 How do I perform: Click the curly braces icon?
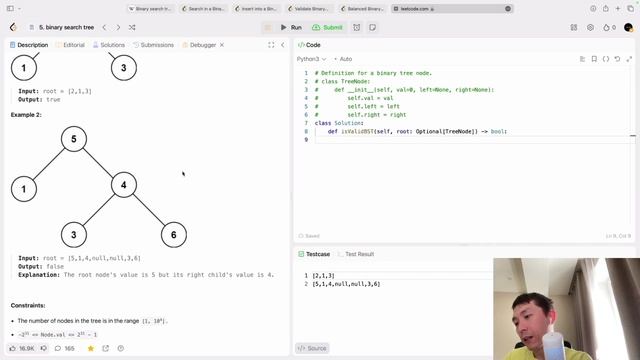pos(606,59)
